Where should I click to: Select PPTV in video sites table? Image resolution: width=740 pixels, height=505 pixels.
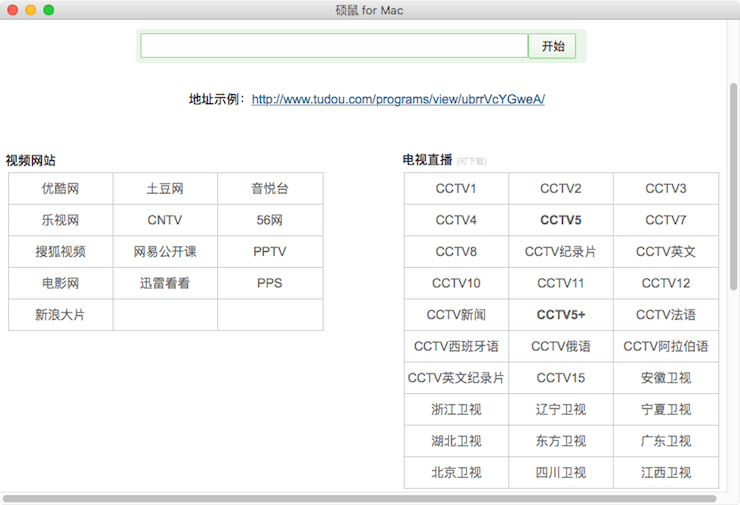click(269, 252)
